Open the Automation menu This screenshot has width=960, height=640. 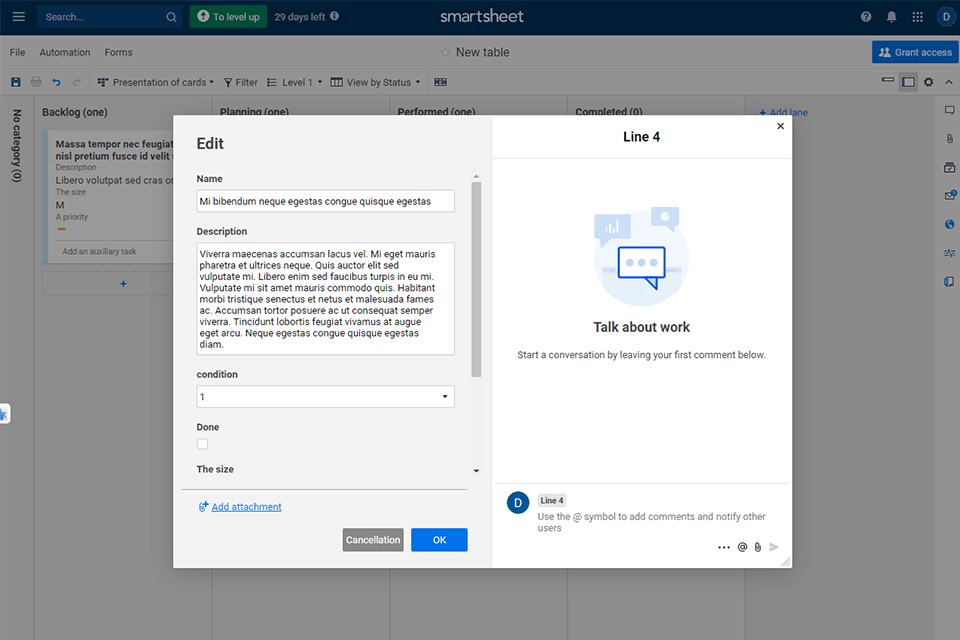[65, 52]
